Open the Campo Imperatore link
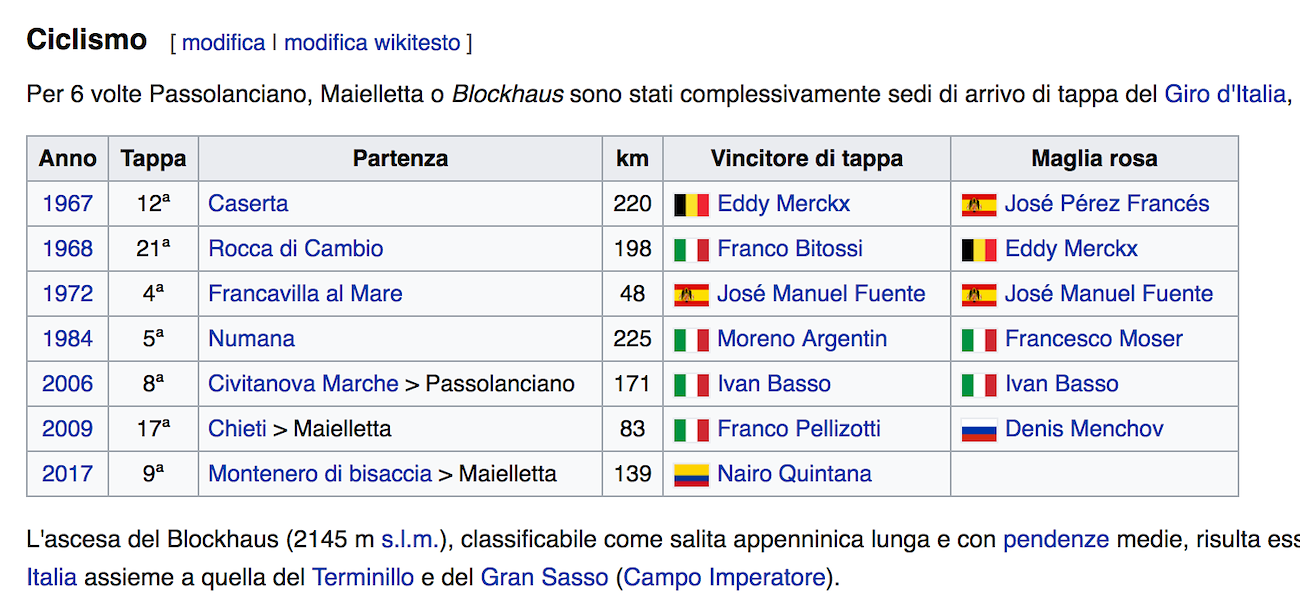Image resolution: width=1300 pixels, height=608 pixels. tap(725, 578)
